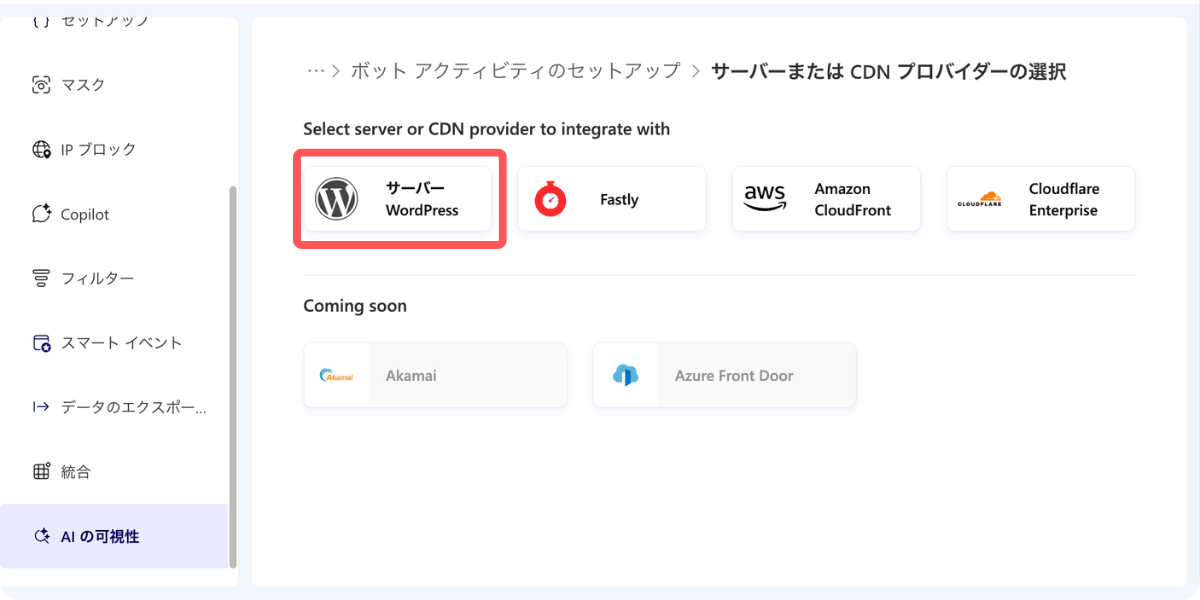Open the 統合 menu item
The height and width of the screenshot is (600, 1200).
115,472
